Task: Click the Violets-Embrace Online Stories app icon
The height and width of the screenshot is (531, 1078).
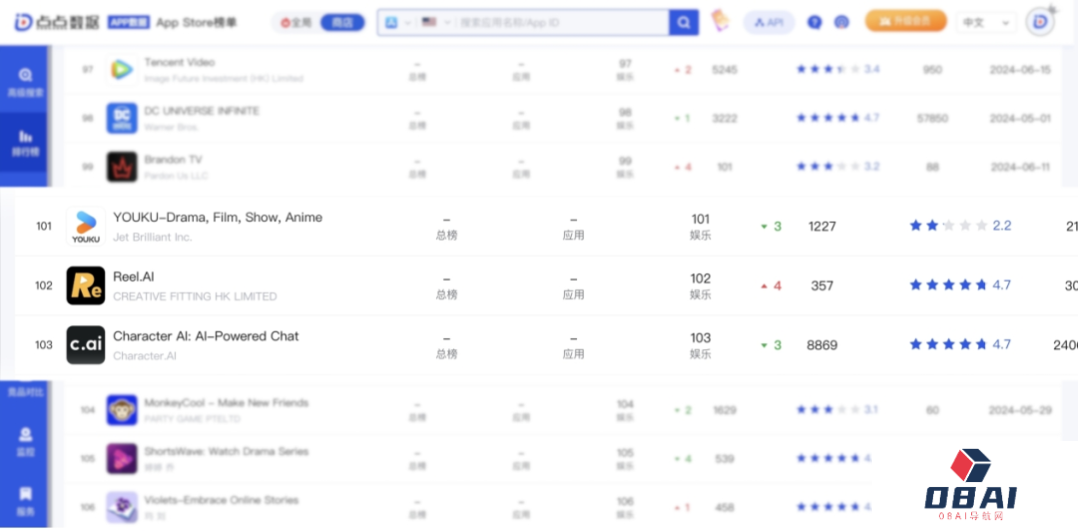Action: pyautogui.click(x=122, y=507)
